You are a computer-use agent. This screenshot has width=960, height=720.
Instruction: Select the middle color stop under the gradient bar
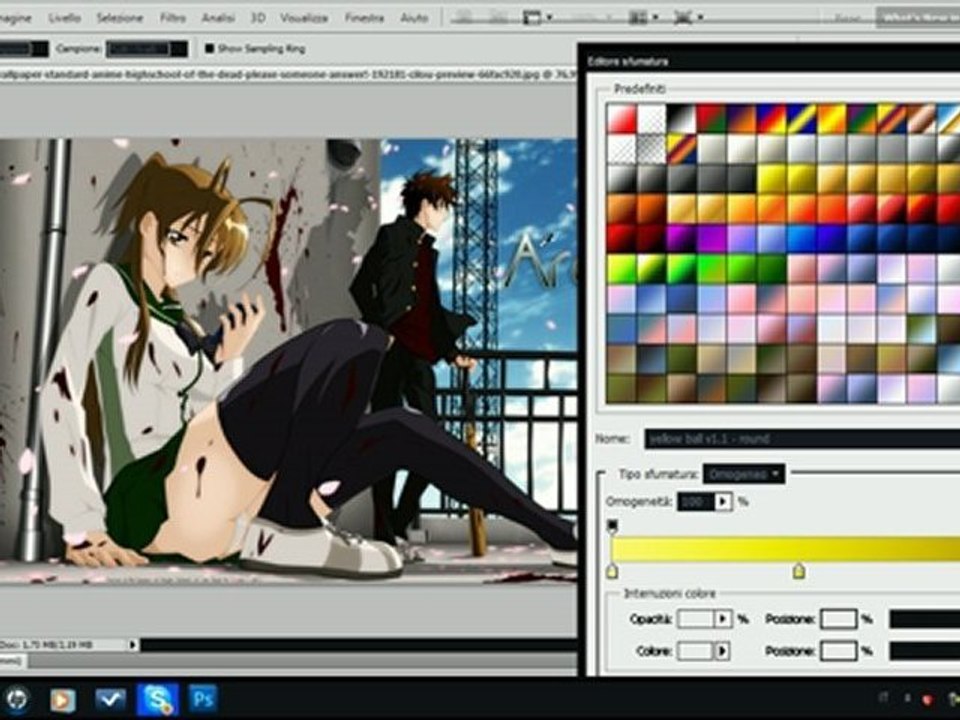pyautogui.click(x=798, y=571)
